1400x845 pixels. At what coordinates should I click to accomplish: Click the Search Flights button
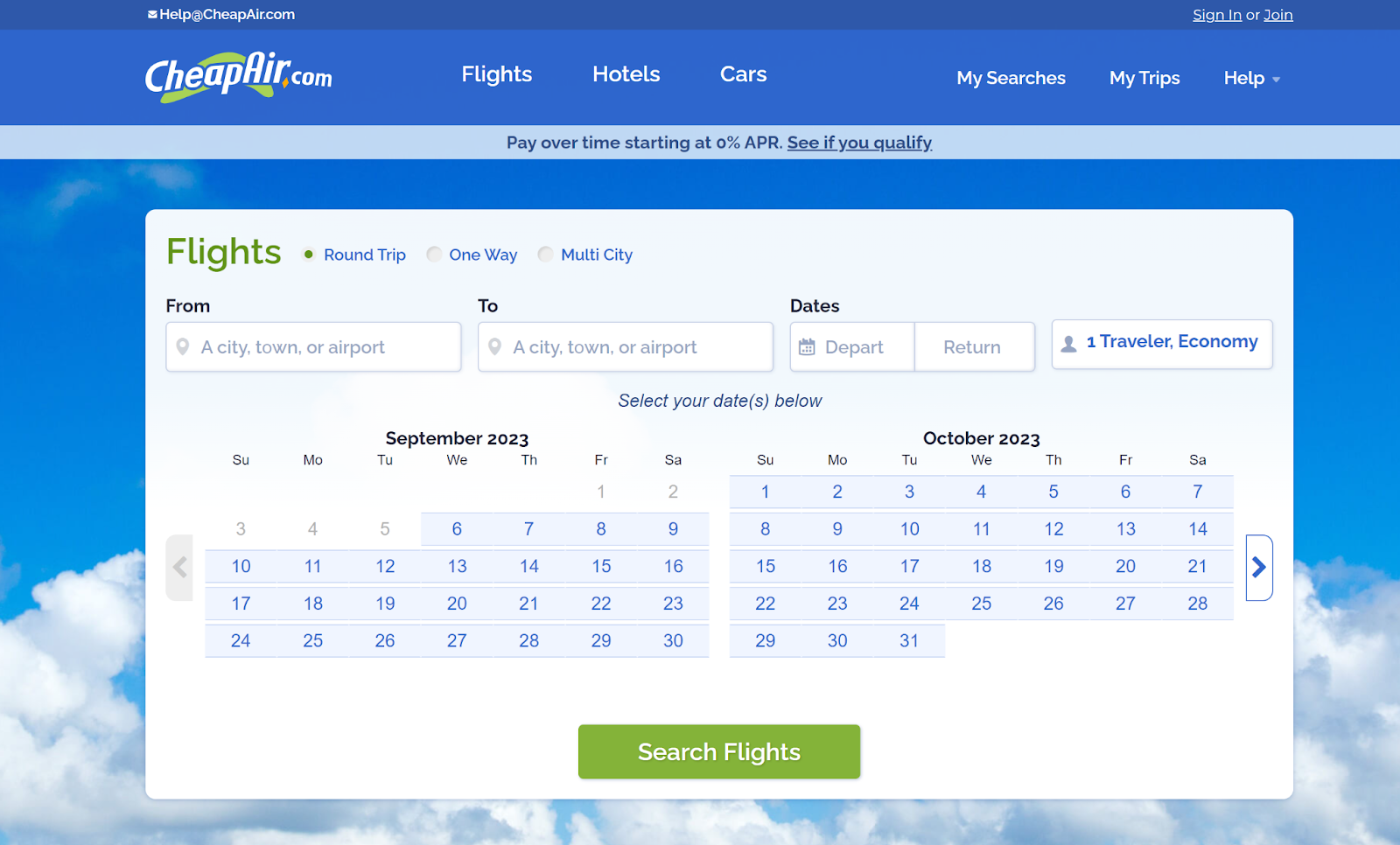tap(719, 751)
